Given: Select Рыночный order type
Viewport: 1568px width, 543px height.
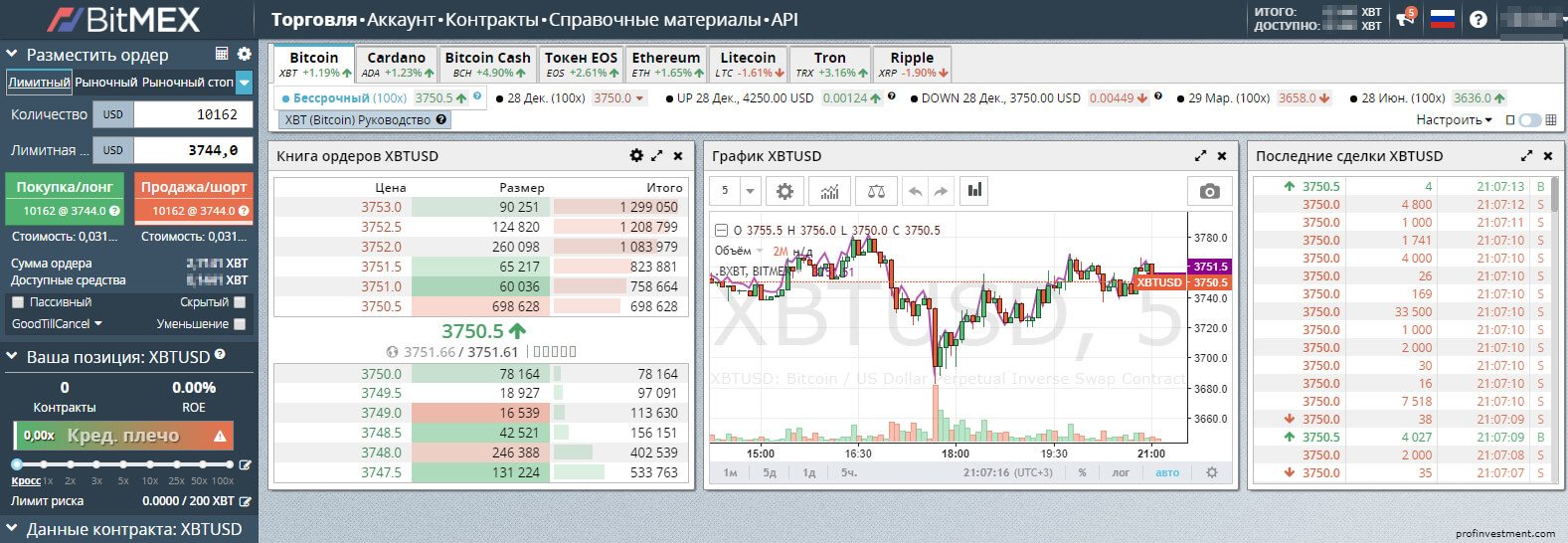Looking at the screenshot, I should [105, 83].
